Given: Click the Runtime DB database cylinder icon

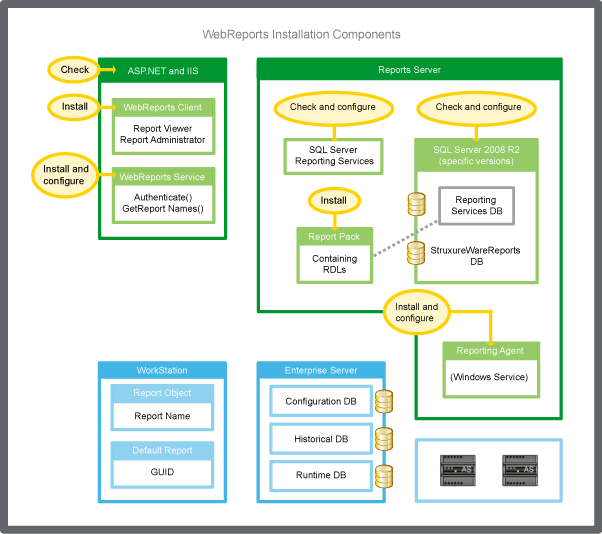Looking at the screenshot, I should tap(382, 476).
